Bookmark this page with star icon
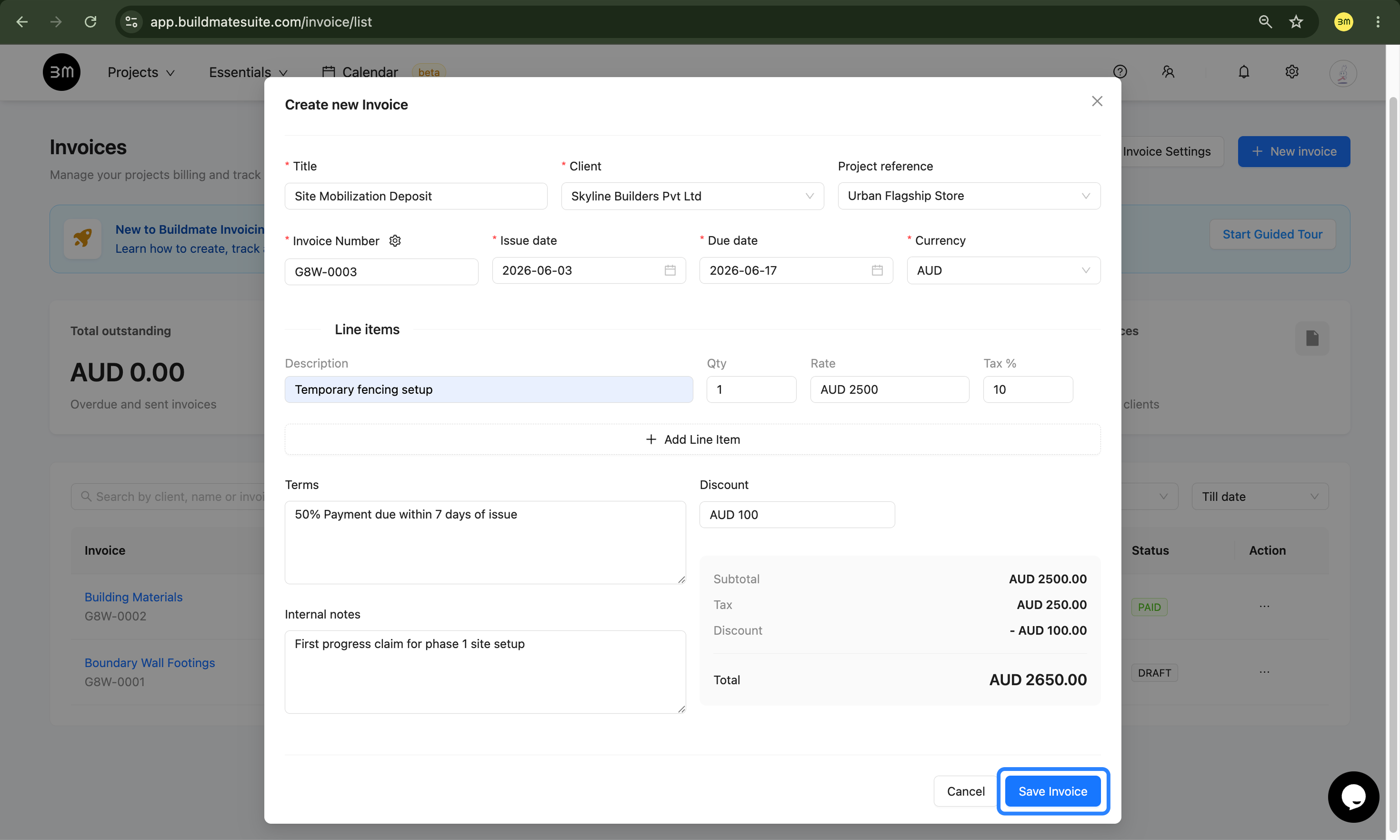 coord(1296,21)
